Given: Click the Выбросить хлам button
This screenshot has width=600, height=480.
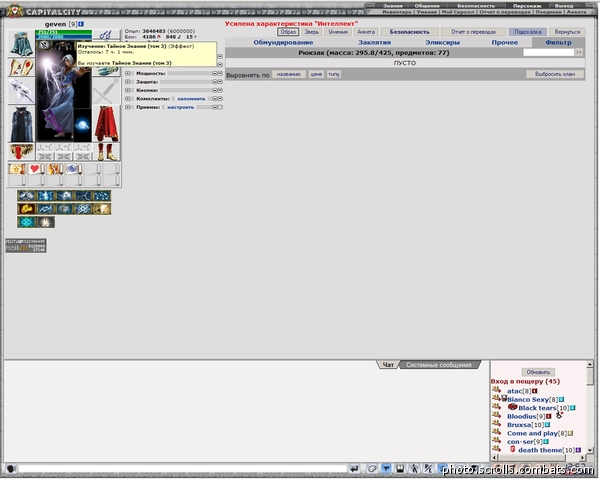Looking at the screenshot, I should (555, 74).
